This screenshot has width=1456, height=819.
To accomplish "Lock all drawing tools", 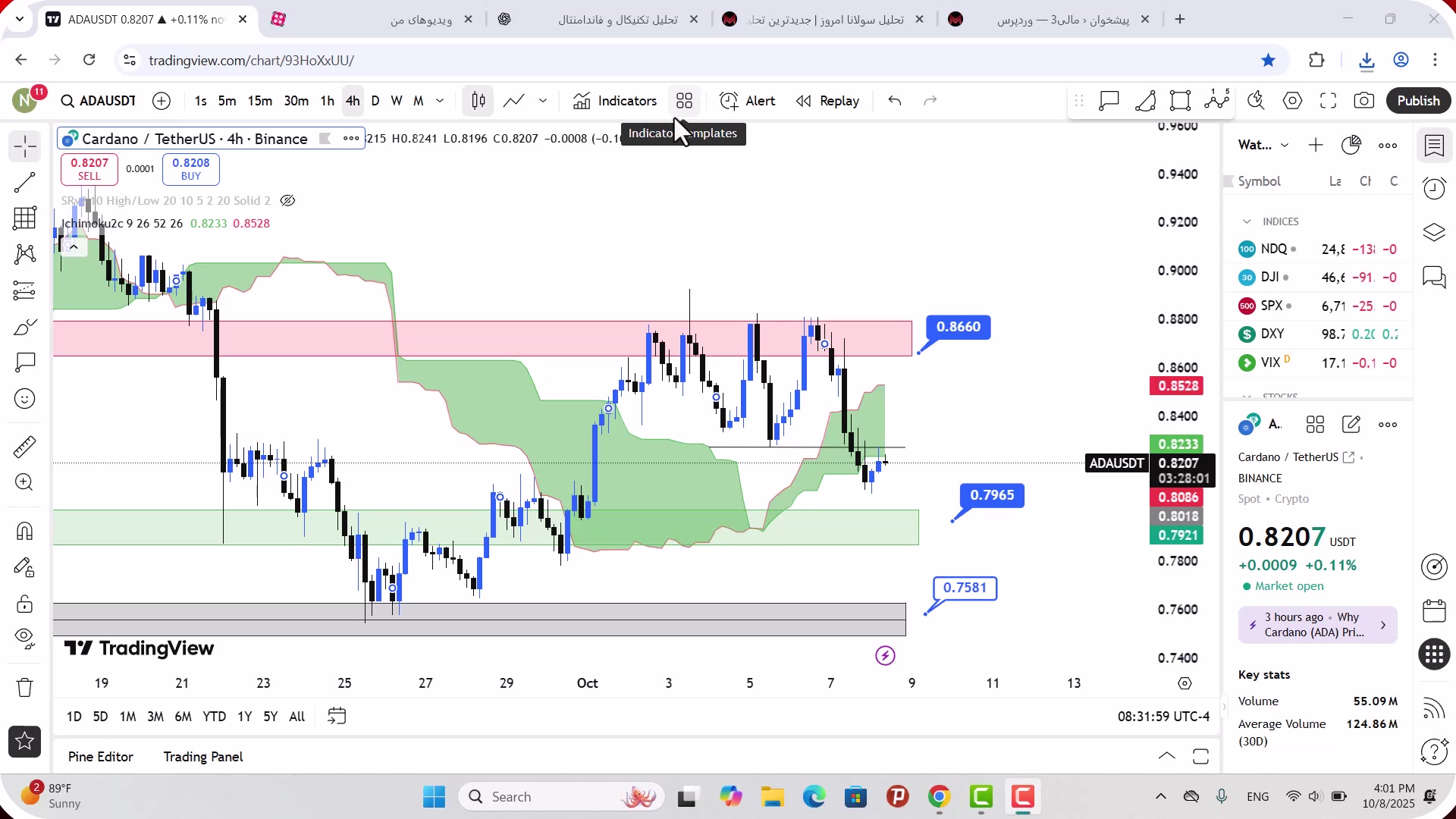I will point(25,604).
